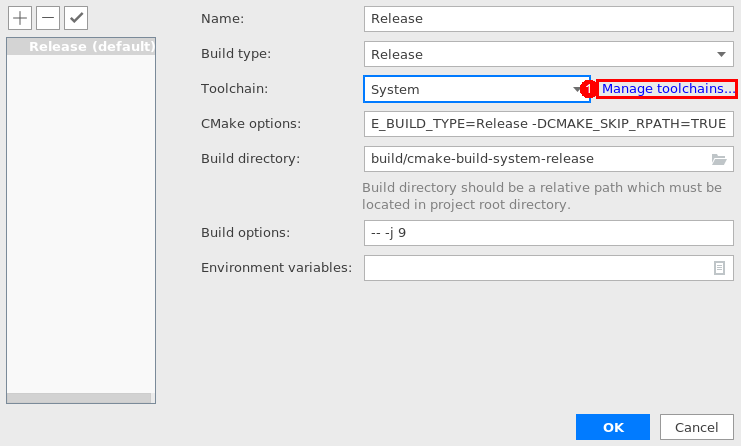The image size is (741, 446).
Task: Confirm settings with OK button
Action: [613, 427]
